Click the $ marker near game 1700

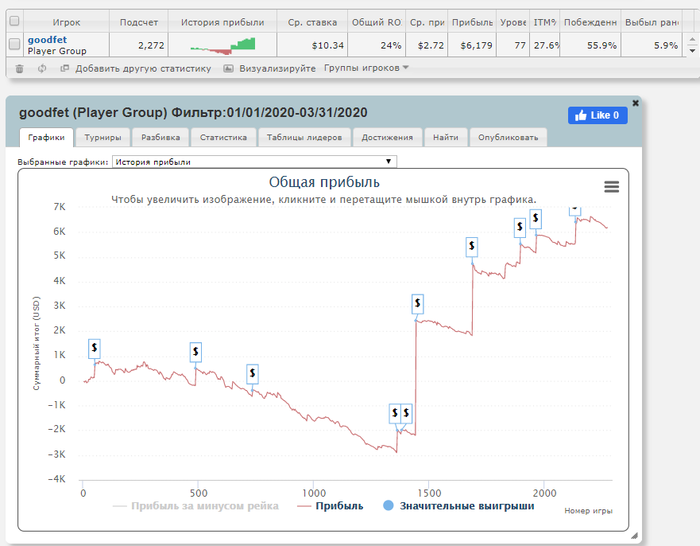pyautogui.click(x=471, y=247)
